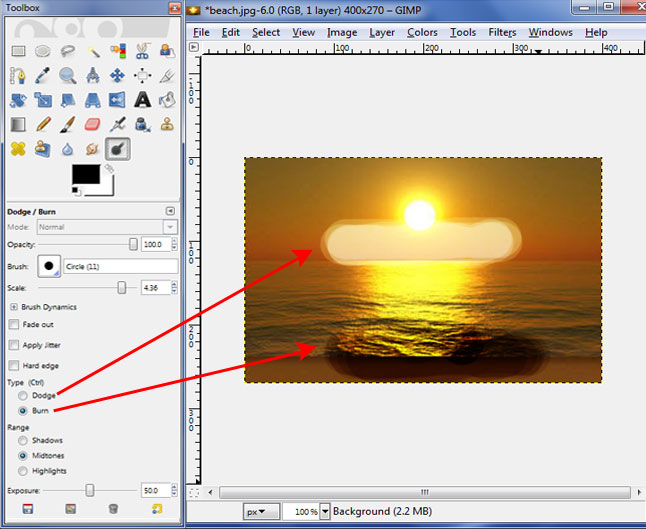Select the Zoom magnifier tool
Screen dimensions: 646x529
point(68,76)
